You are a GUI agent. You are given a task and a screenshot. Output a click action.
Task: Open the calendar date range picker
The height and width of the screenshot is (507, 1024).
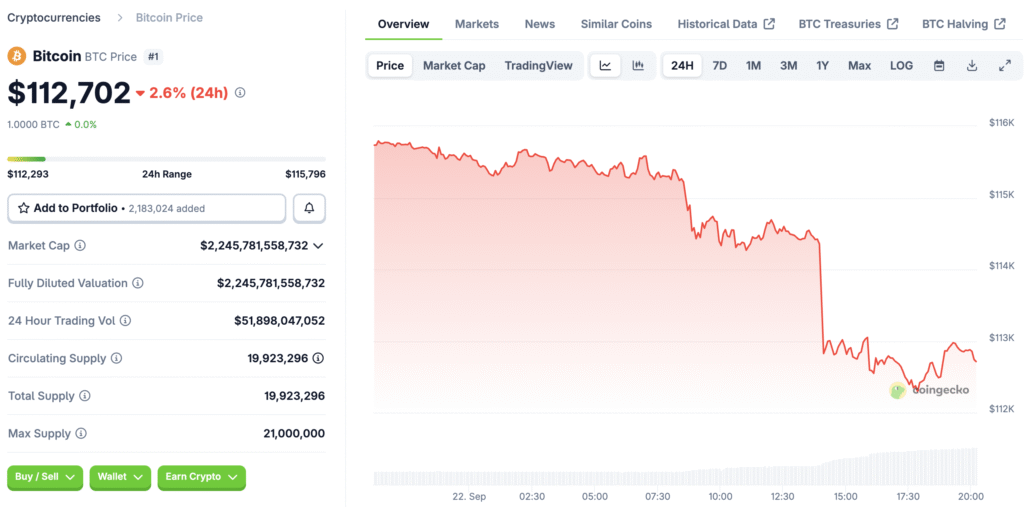coord(939,66)
